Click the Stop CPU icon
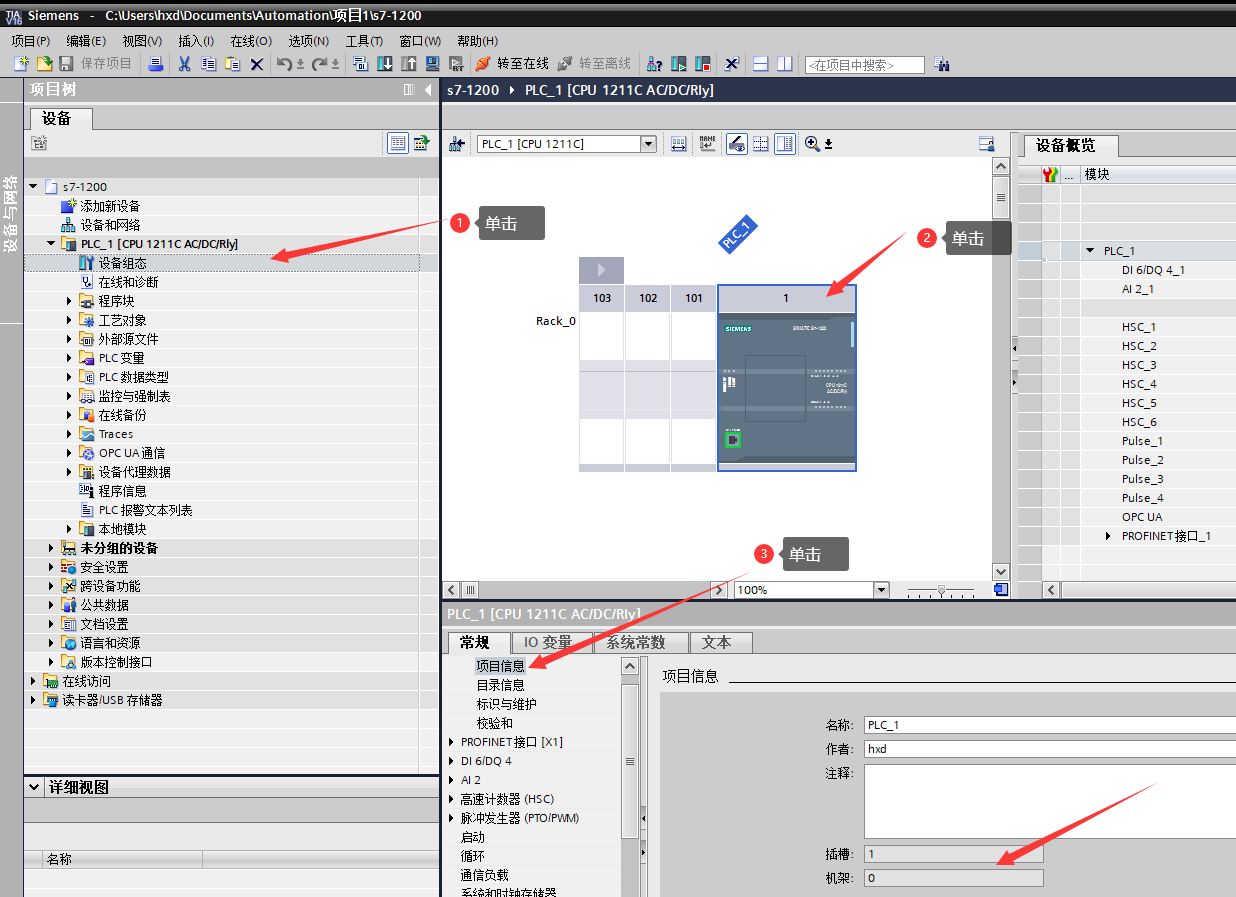The width and height of the screenshot is (1236, 897). (x=703, y=64)
